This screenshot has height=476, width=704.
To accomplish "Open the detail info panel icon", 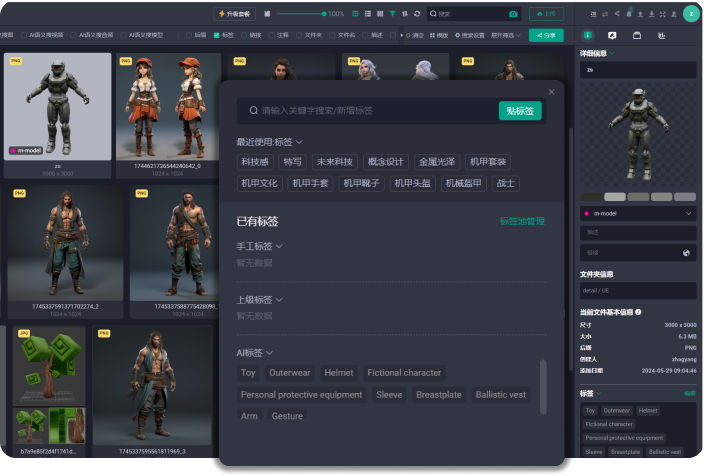I will 587,35.
